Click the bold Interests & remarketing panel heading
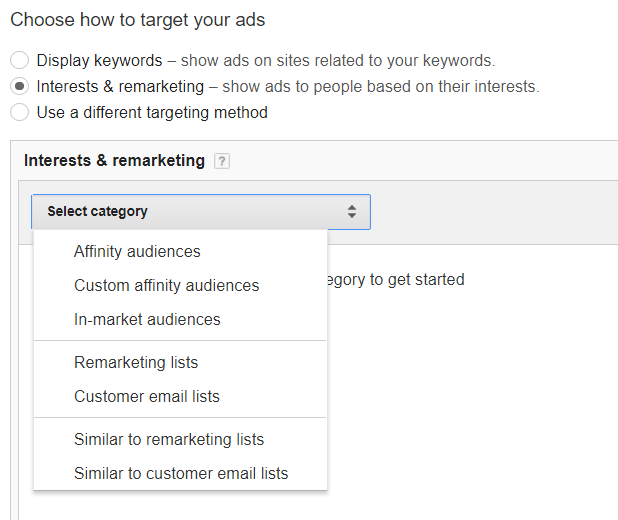618x520 pixels. point(114,161)
